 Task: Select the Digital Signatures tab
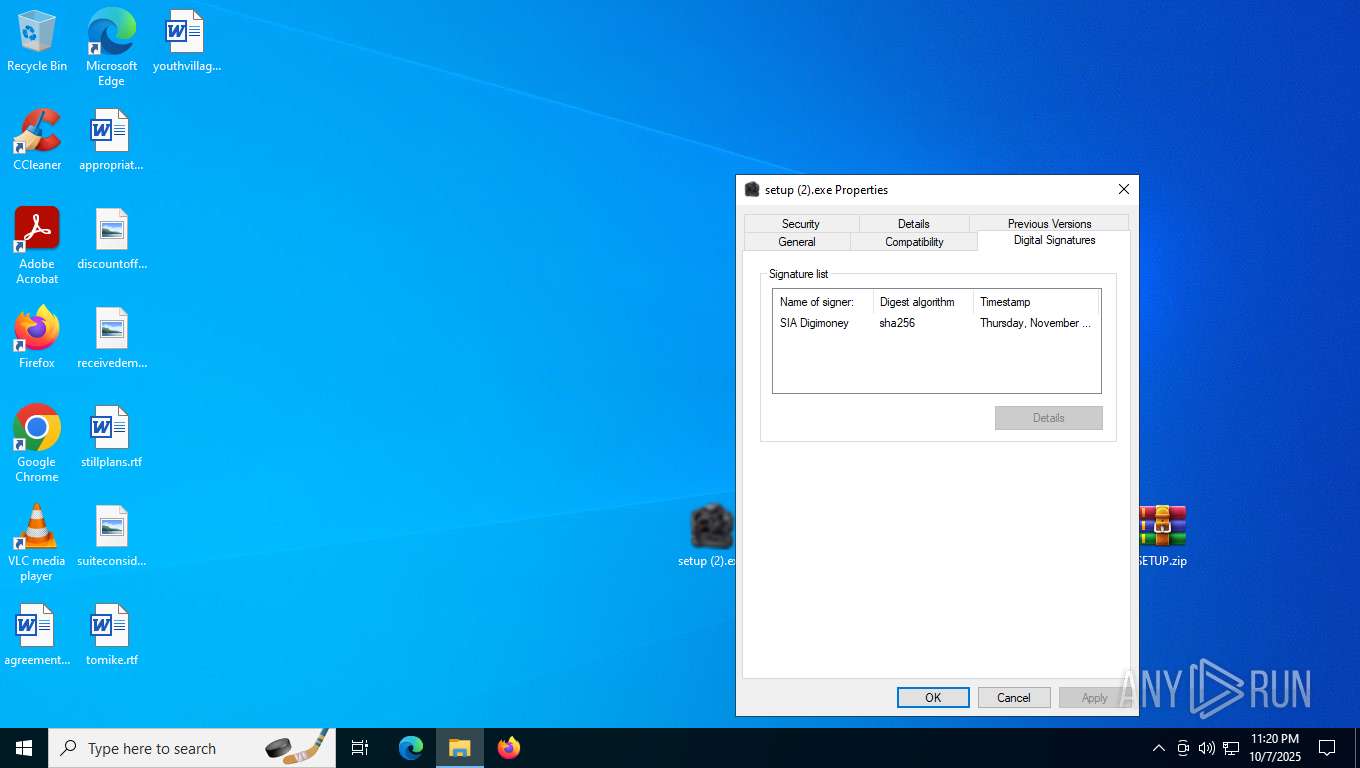tap(1054, 240)
